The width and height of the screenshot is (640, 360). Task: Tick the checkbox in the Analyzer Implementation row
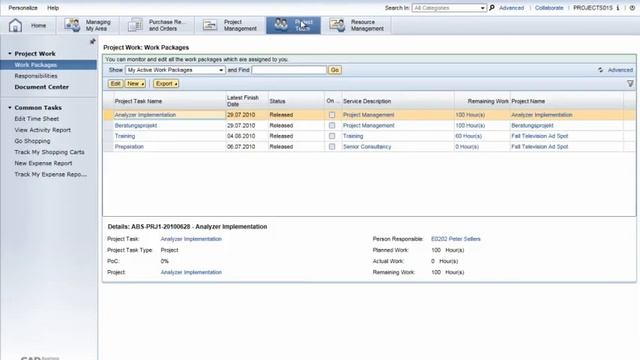pos(332,115)
